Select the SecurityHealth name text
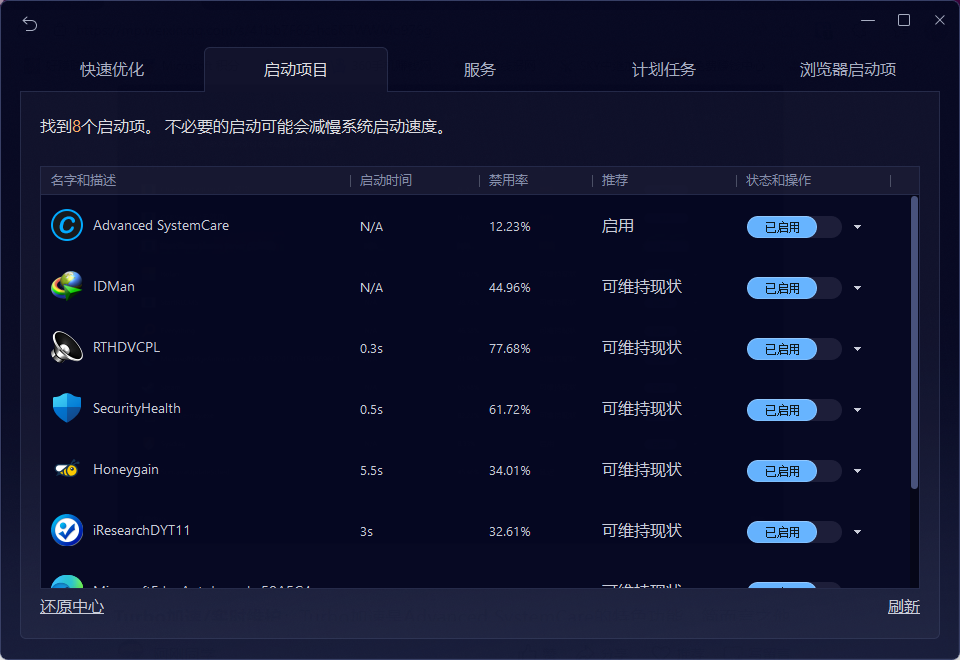This screenshot has width=960, height=660. 137,408
